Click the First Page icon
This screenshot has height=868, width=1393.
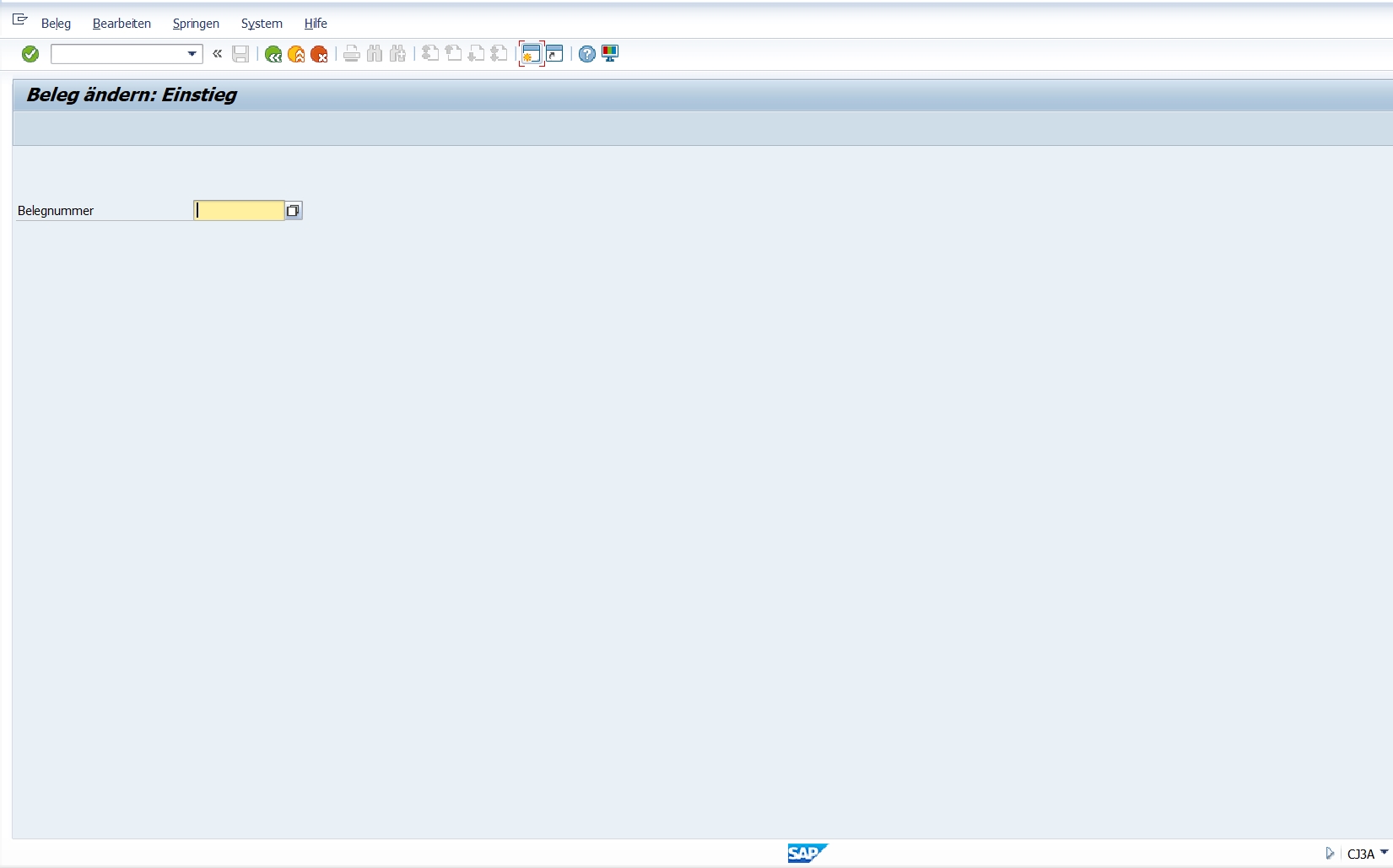(x=430, y=54)
